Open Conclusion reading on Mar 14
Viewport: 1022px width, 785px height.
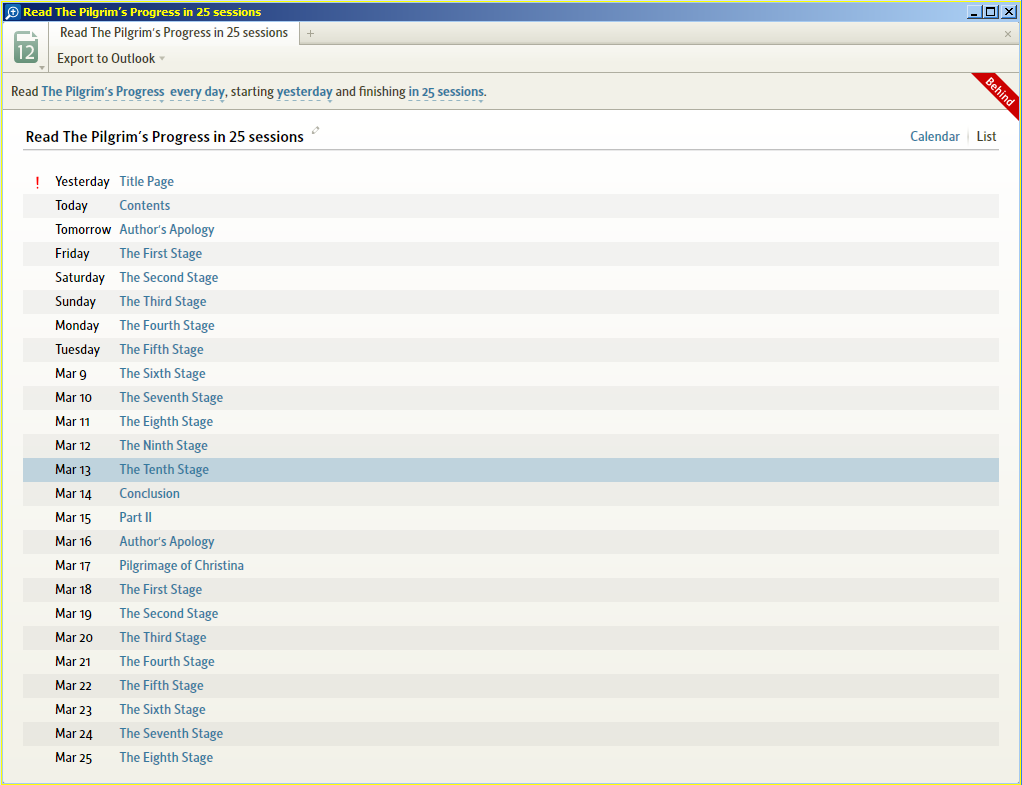(x=149, y=494)
